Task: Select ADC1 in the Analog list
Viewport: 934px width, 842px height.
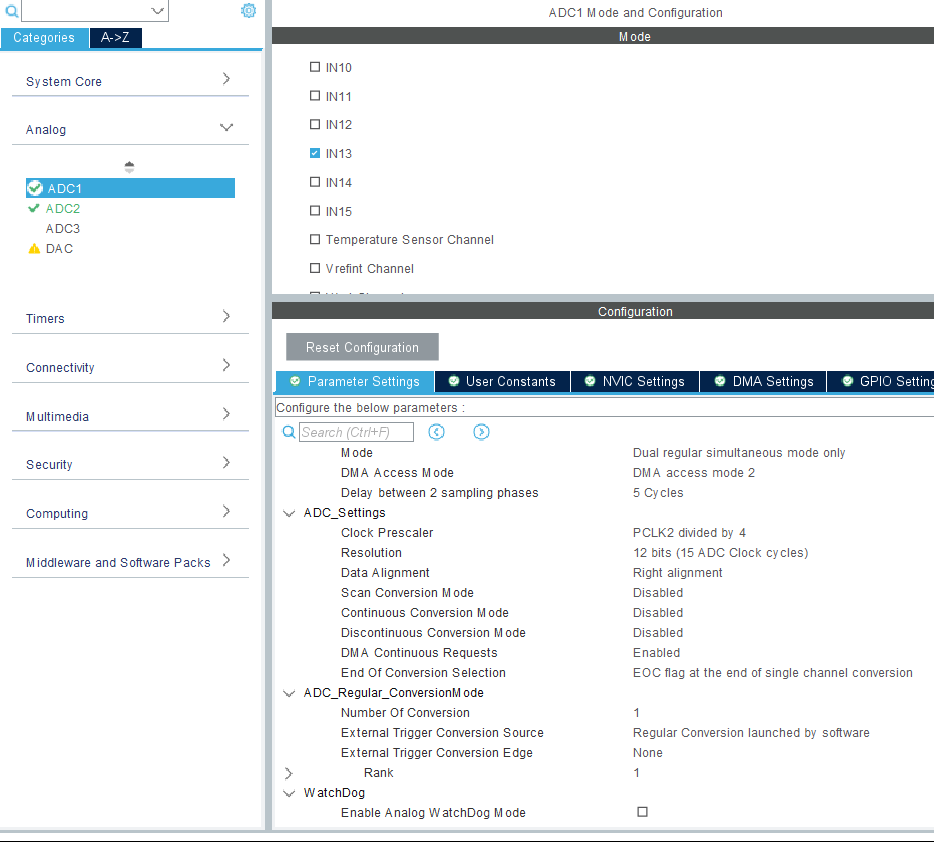Action: point(130,188)
